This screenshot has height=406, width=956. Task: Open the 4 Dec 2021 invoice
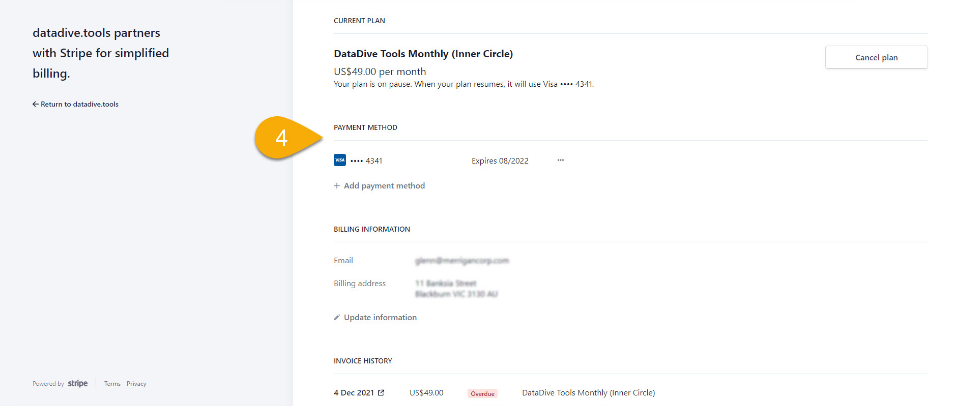pos(358,393)
